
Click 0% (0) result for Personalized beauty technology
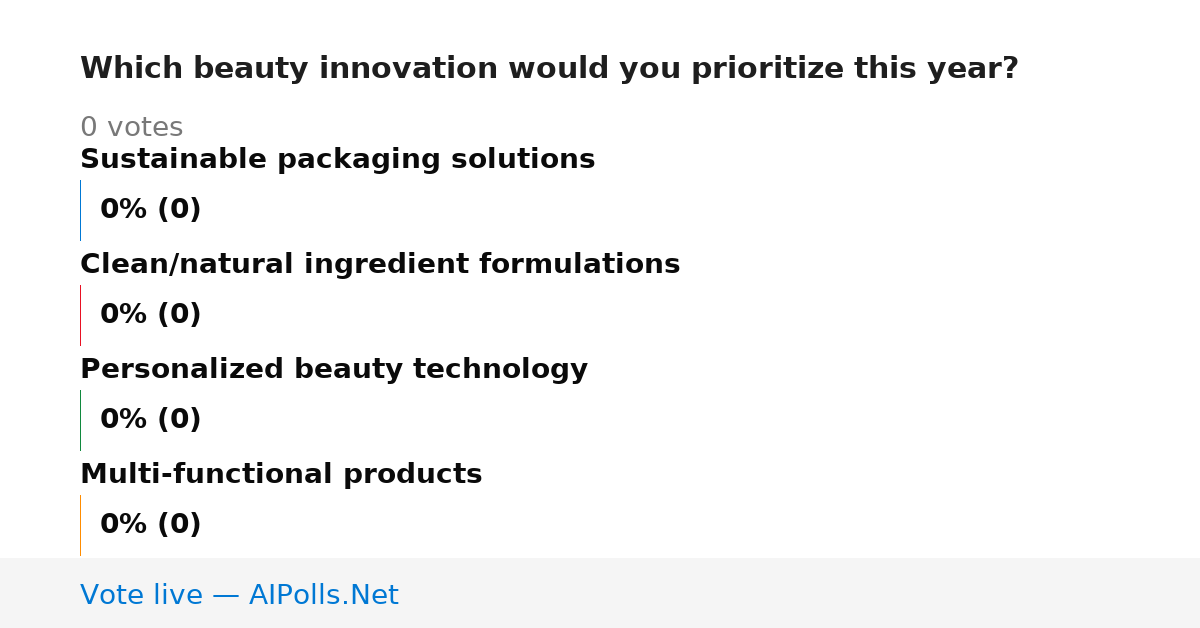point(151,420)
